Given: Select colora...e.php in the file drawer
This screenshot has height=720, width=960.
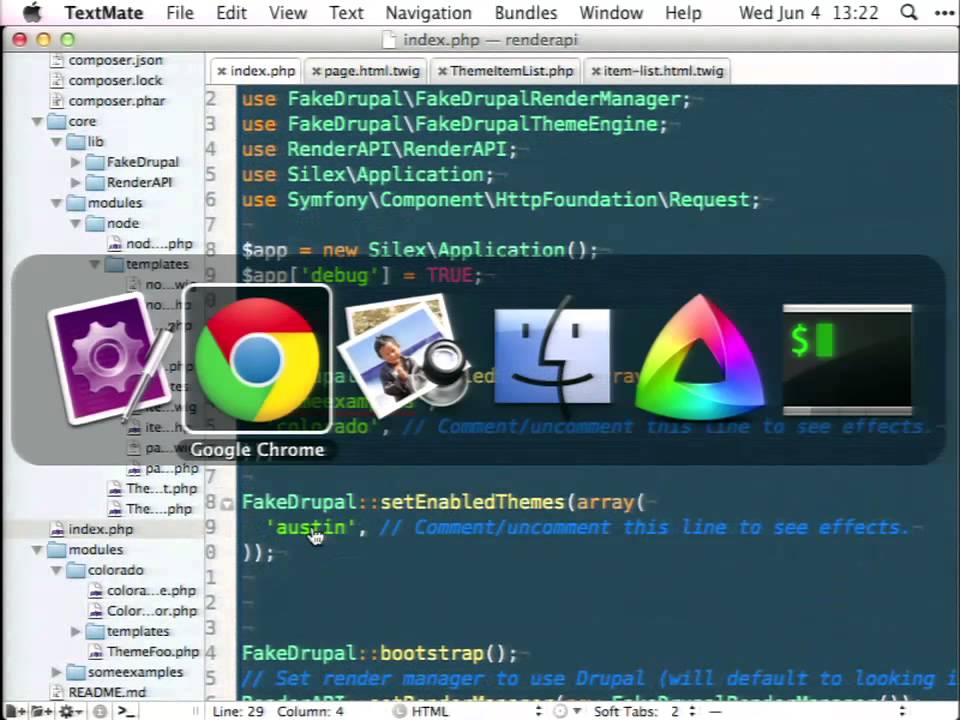Looking at the screenshot, I should click(151, 590).
